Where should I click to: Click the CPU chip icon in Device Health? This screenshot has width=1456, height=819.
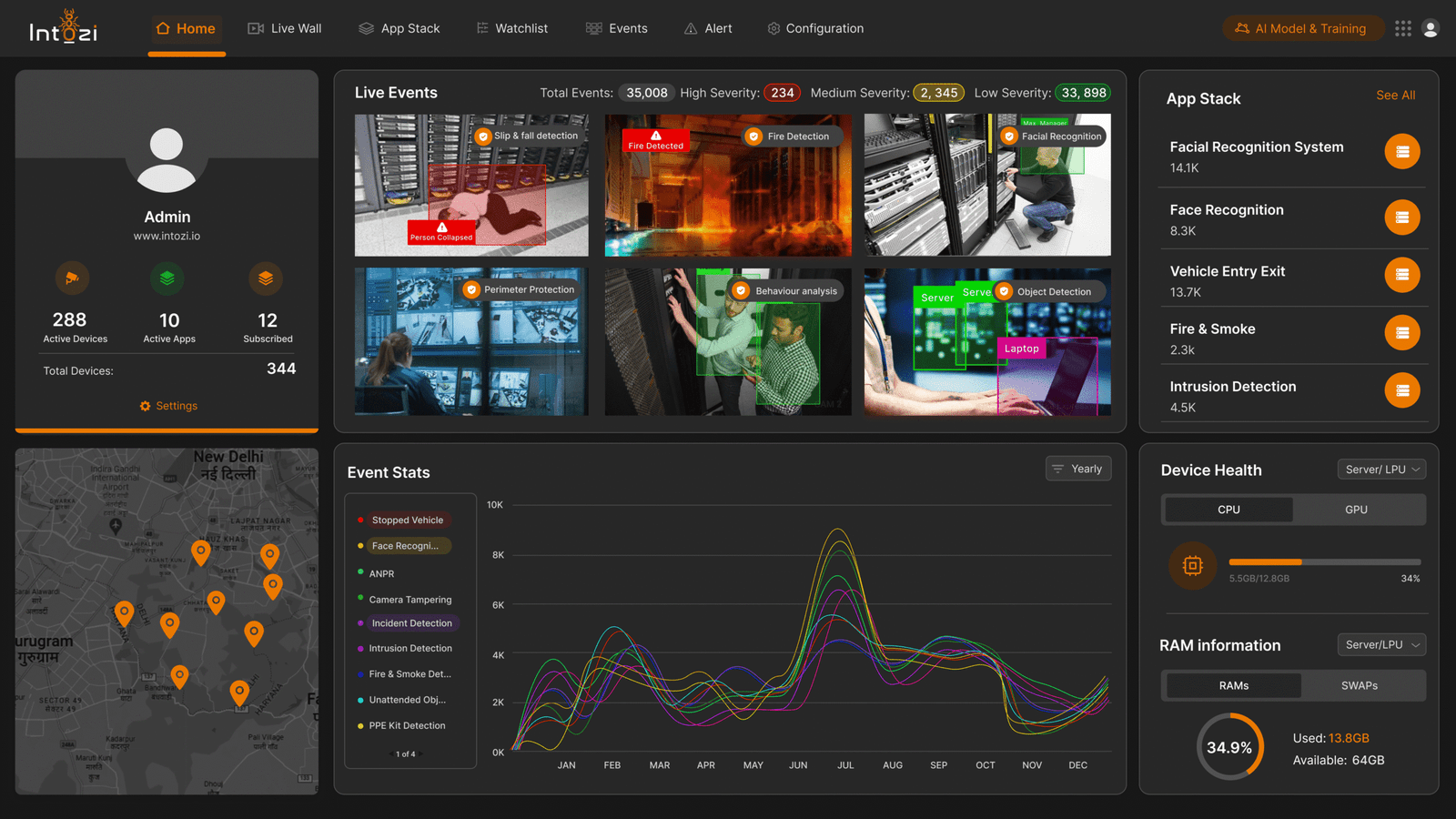pos(1193,565)
